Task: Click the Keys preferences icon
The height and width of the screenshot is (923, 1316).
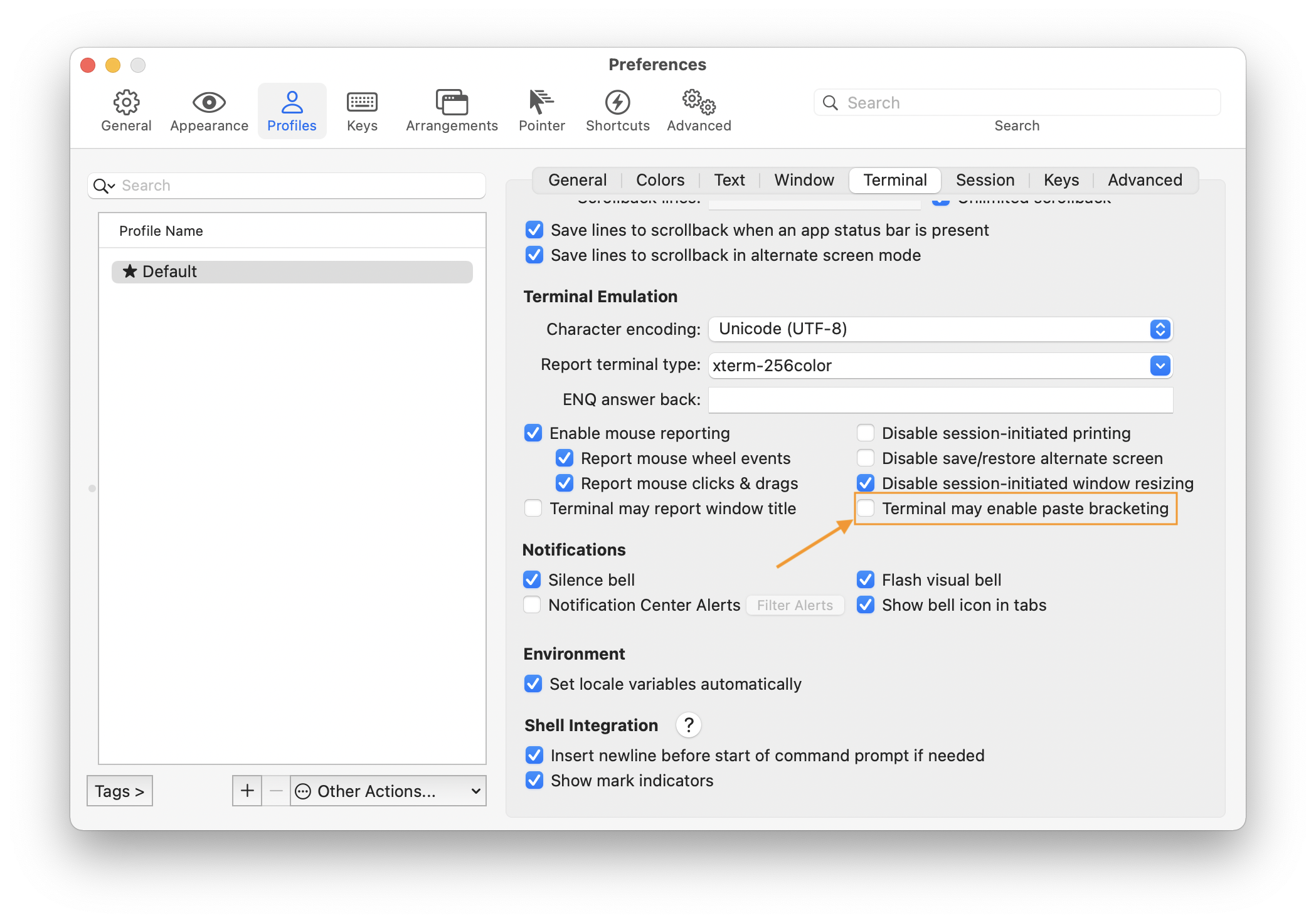Action: [x=361, y=110]
